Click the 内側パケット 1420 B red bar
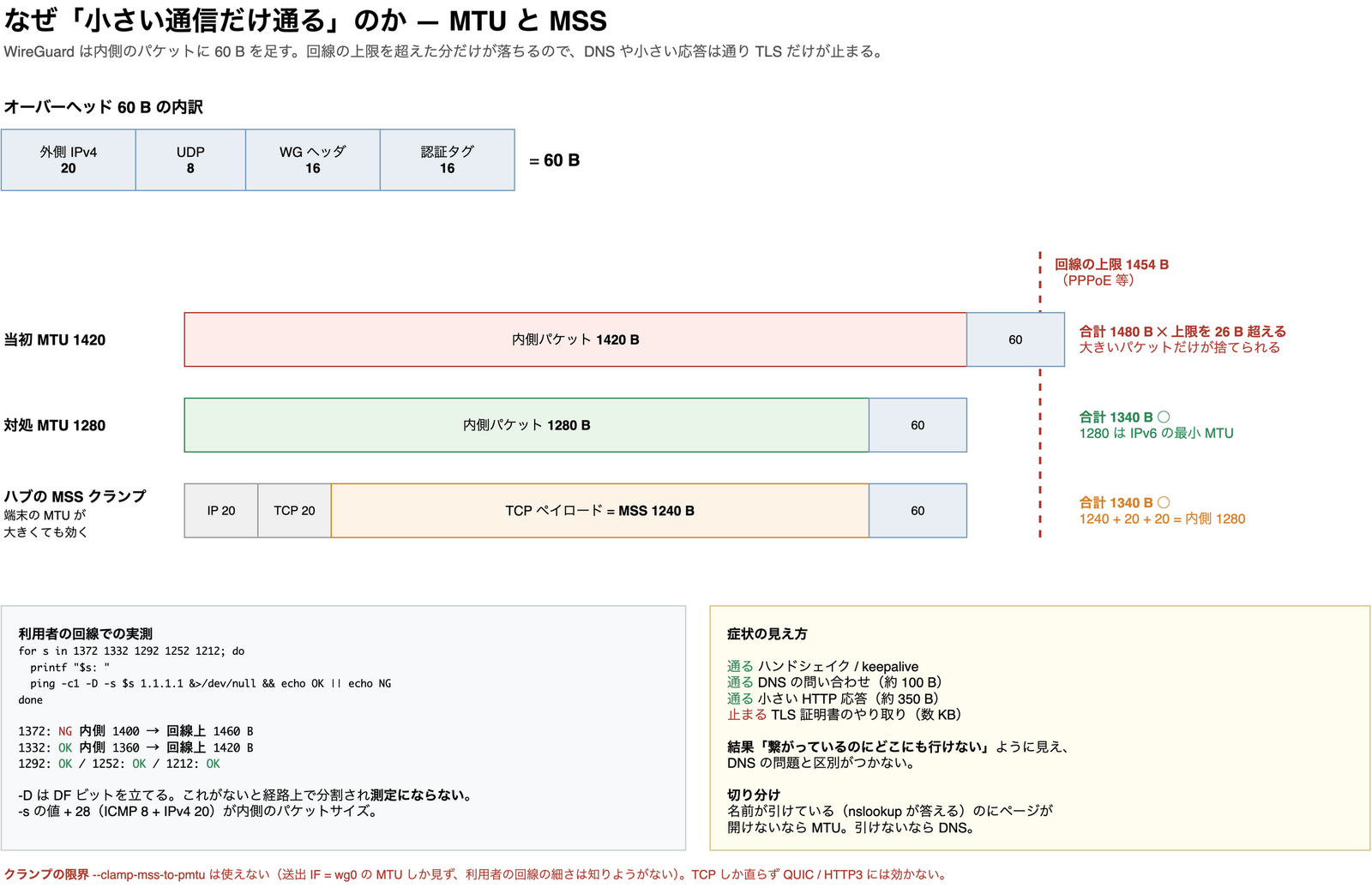 pos(575,340)
